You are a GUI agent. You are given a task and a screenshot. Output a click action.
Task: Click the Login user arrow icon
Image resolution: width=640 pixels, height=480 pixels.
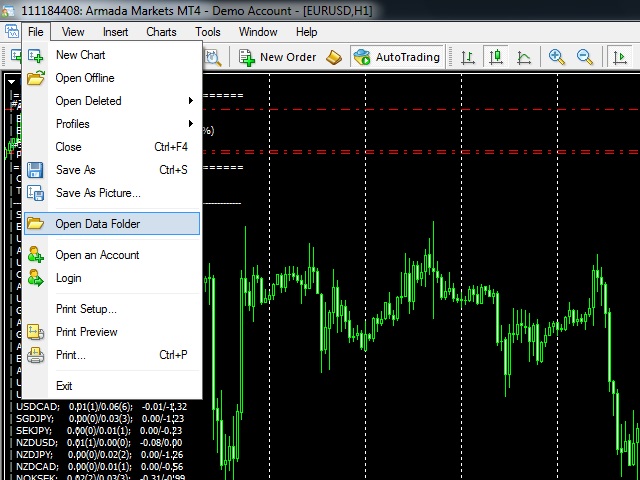pyautogui.click(x=36, y=278)
